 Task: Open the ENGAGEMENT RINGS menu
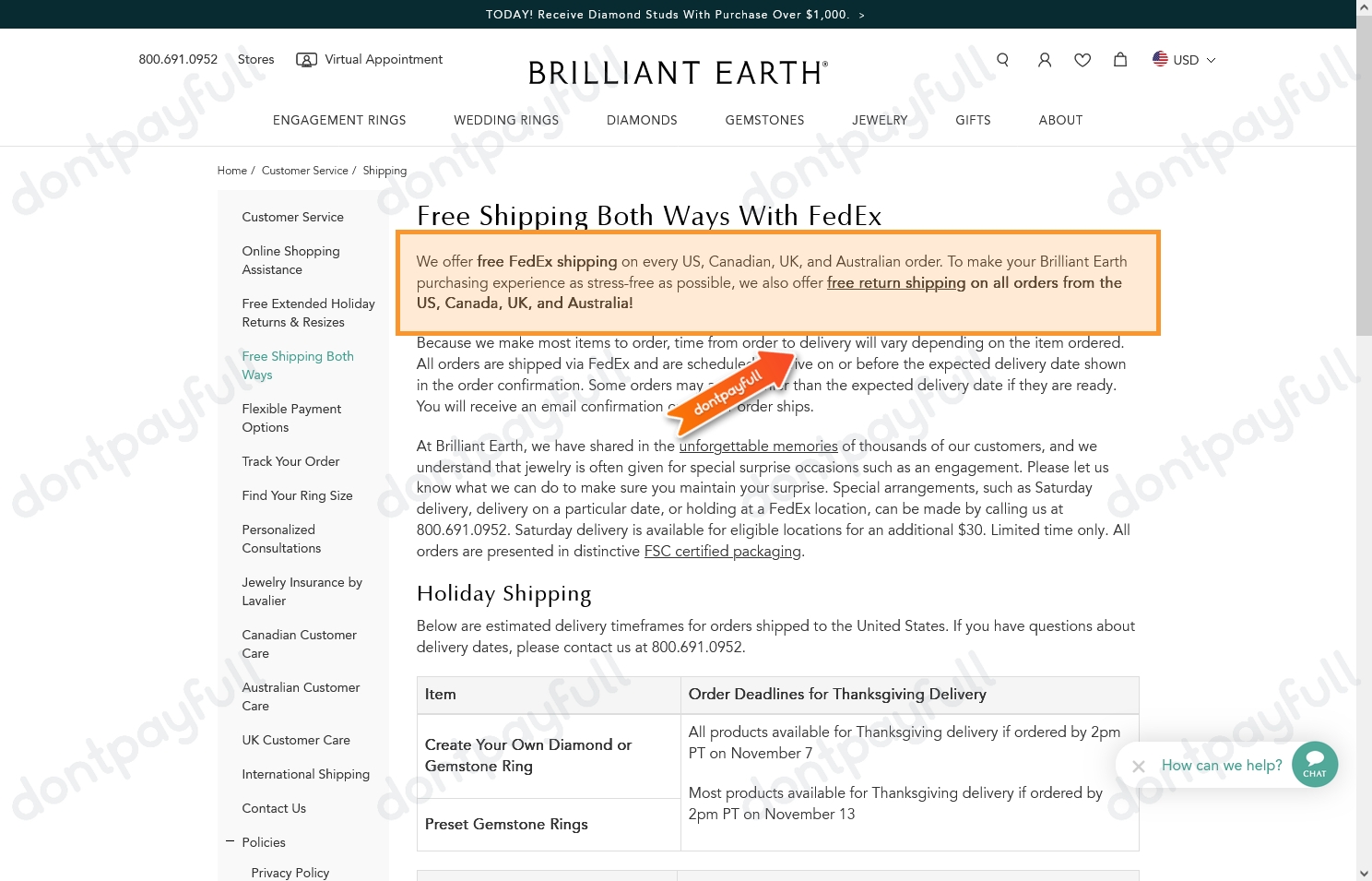coord(339,120)
